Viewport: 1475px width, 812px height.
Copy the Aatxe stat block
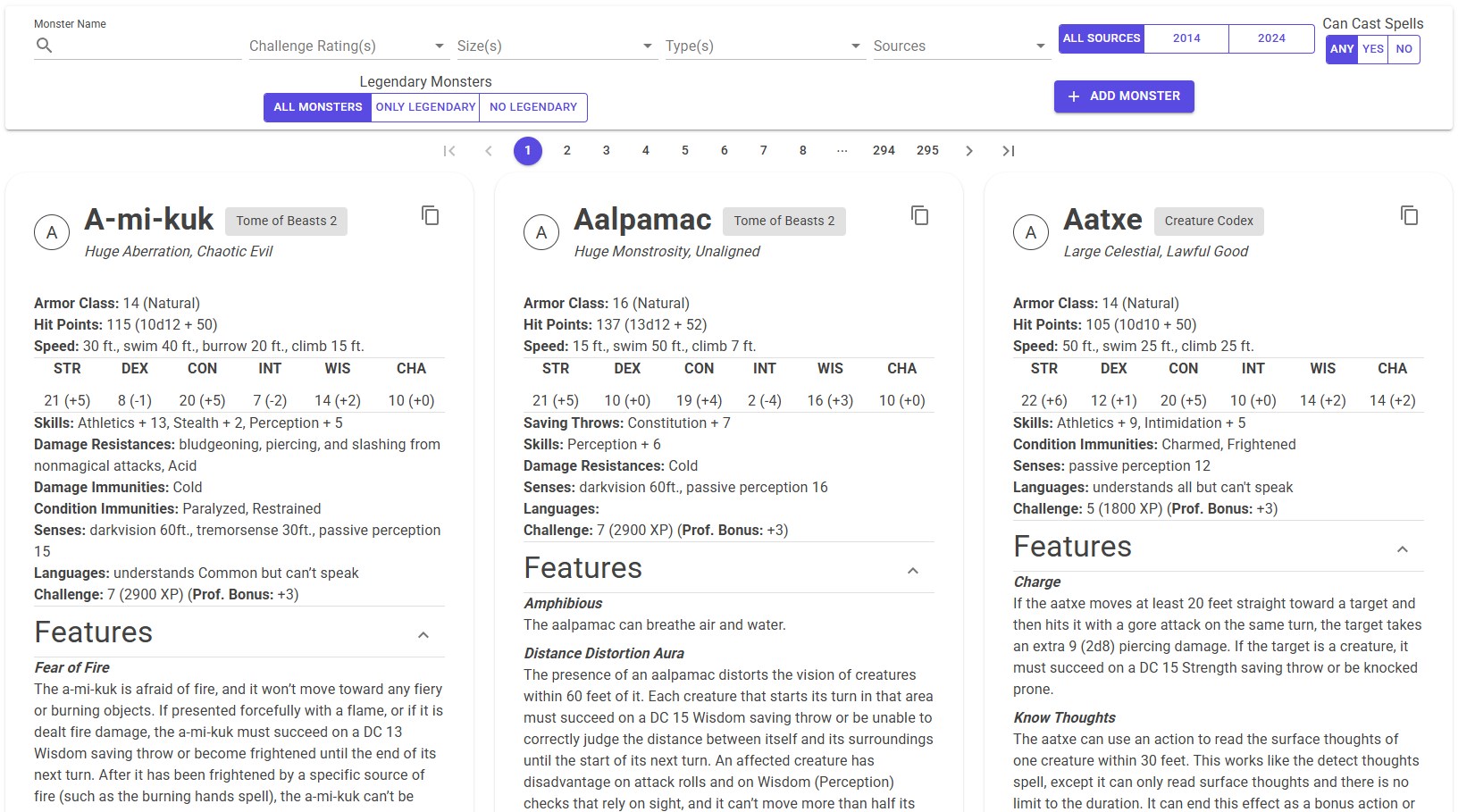[x=1409, y=215]
